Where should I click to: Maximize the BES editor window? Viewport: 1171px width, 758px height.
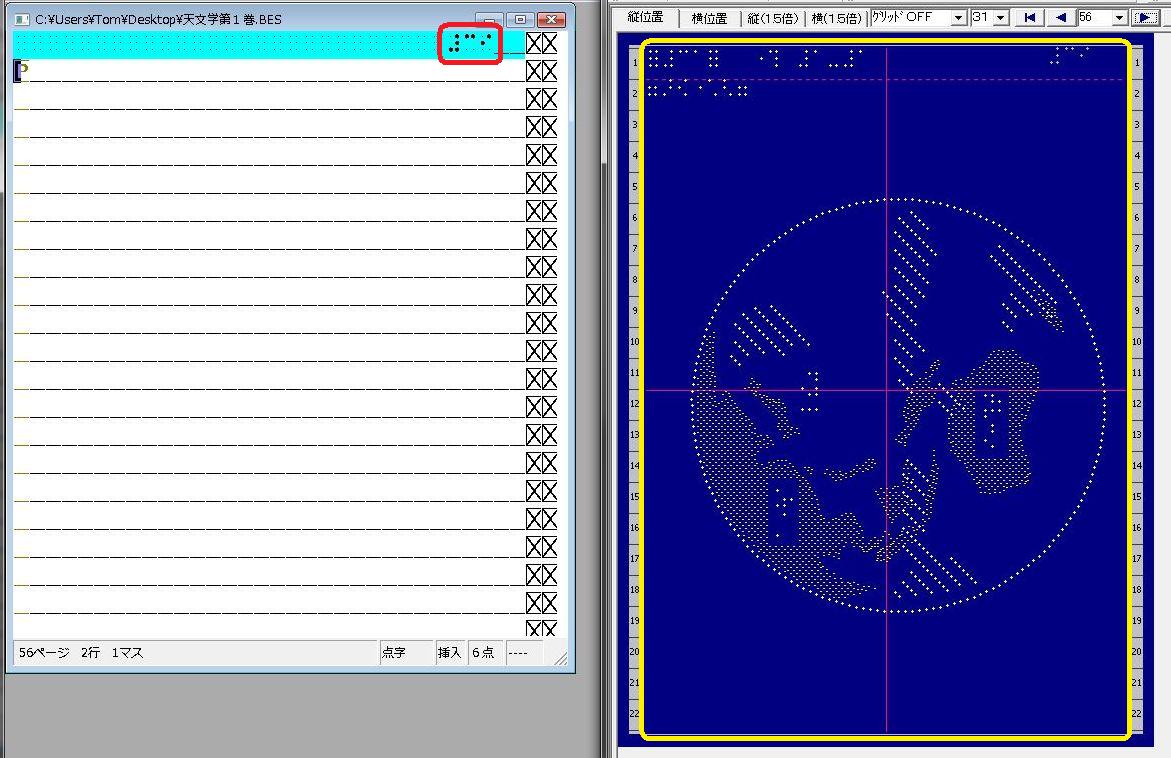(520, 19)
